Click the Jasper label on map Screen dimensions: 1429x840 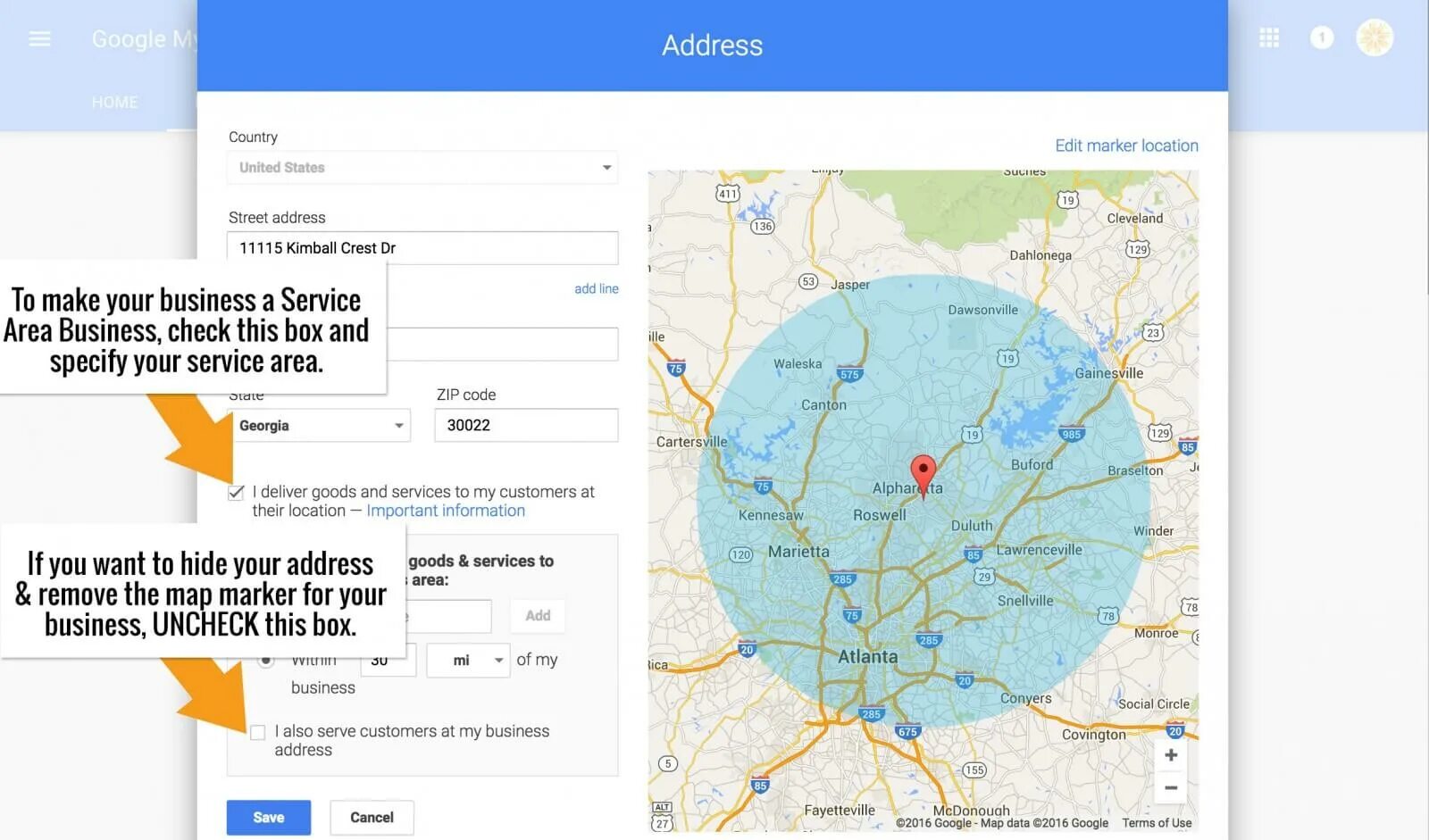coord(850,285)
